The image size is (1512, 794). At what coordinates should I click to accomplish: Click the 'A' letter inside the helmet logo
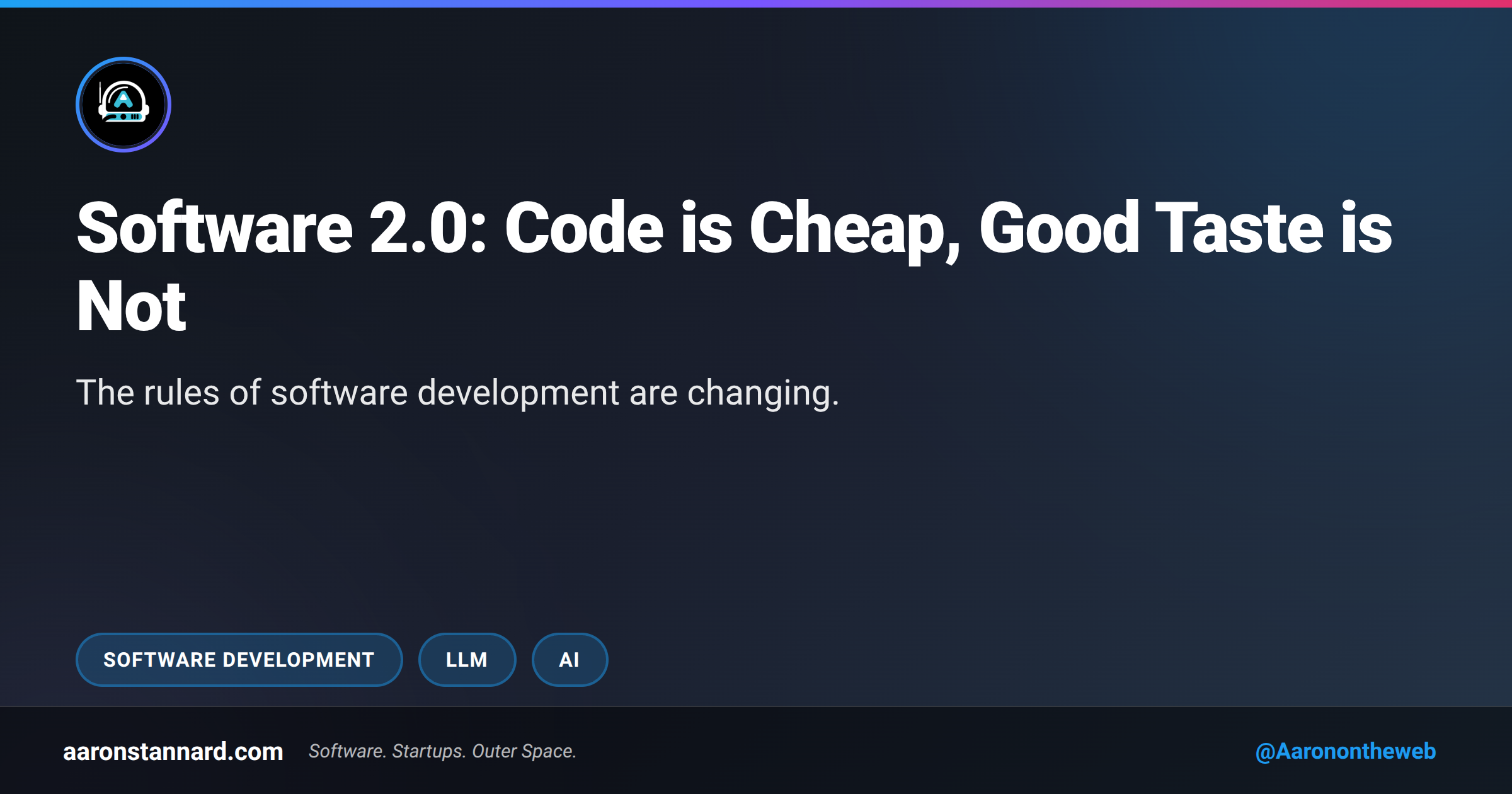point(123,100)
